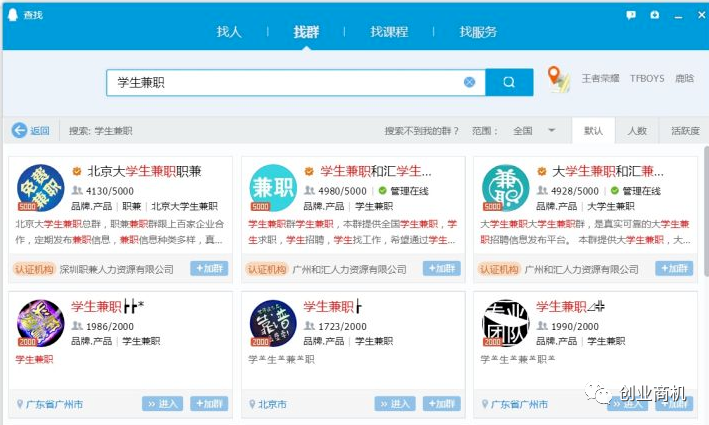Viewport: 709px width, 425px height.
Task: Click the blue search magnifier button
Action: click(509, 82)
